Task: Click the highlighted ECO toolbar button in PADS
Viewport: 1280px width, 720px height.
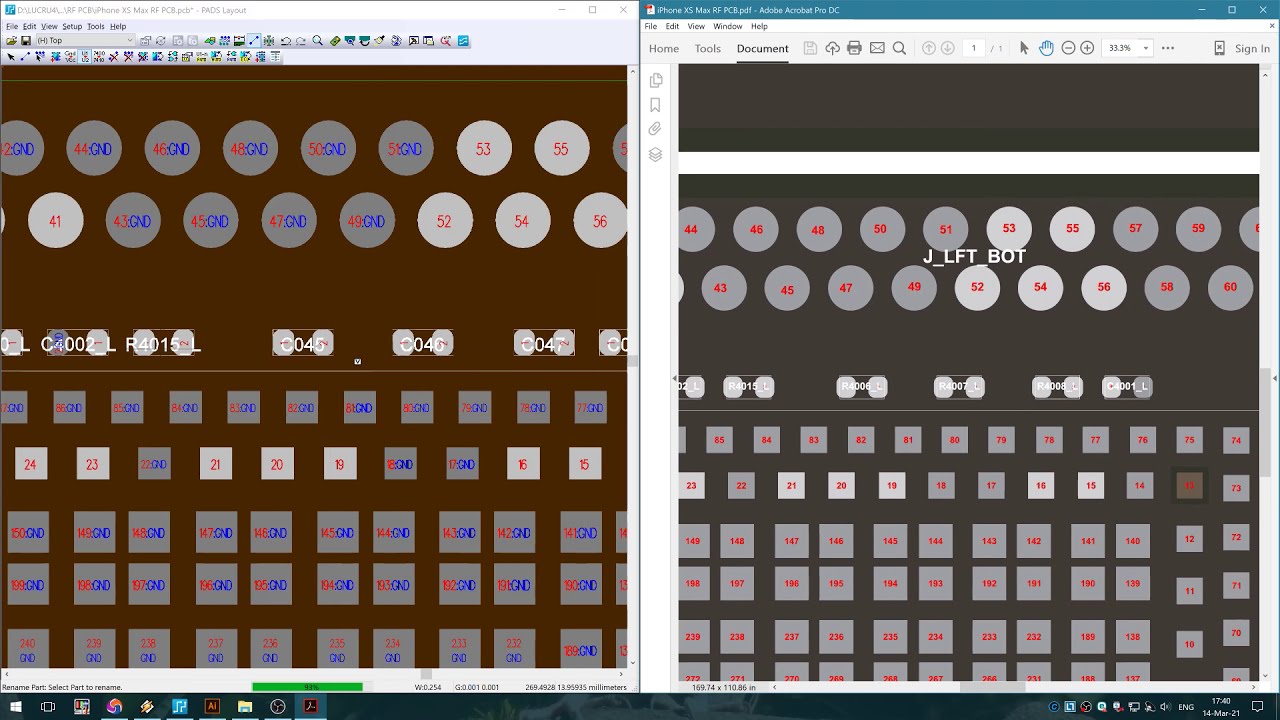Action: 254,41
